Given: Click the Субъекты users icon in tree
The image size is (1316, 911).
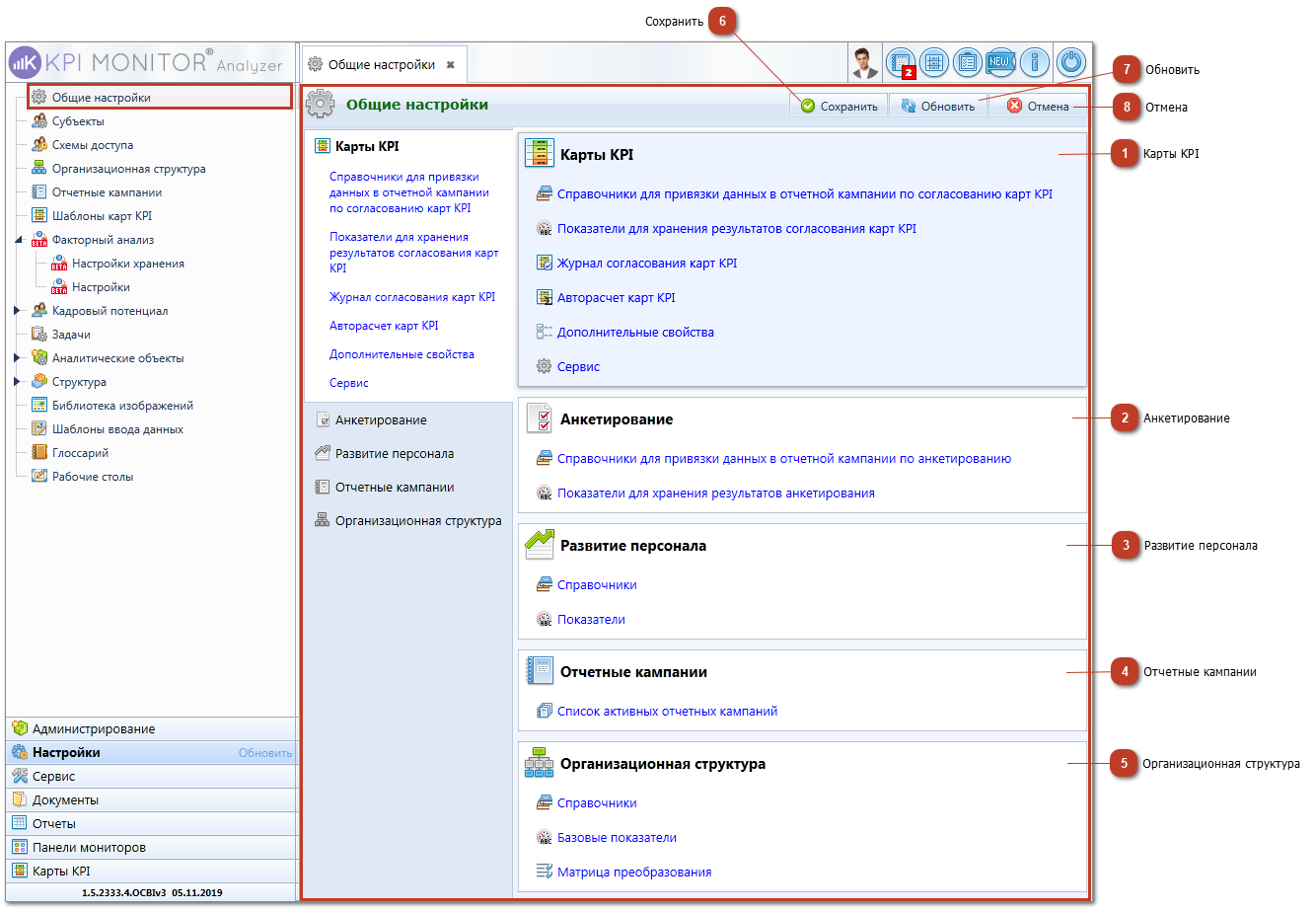Looking at the screenshot, I should click(x=39, y=121).
